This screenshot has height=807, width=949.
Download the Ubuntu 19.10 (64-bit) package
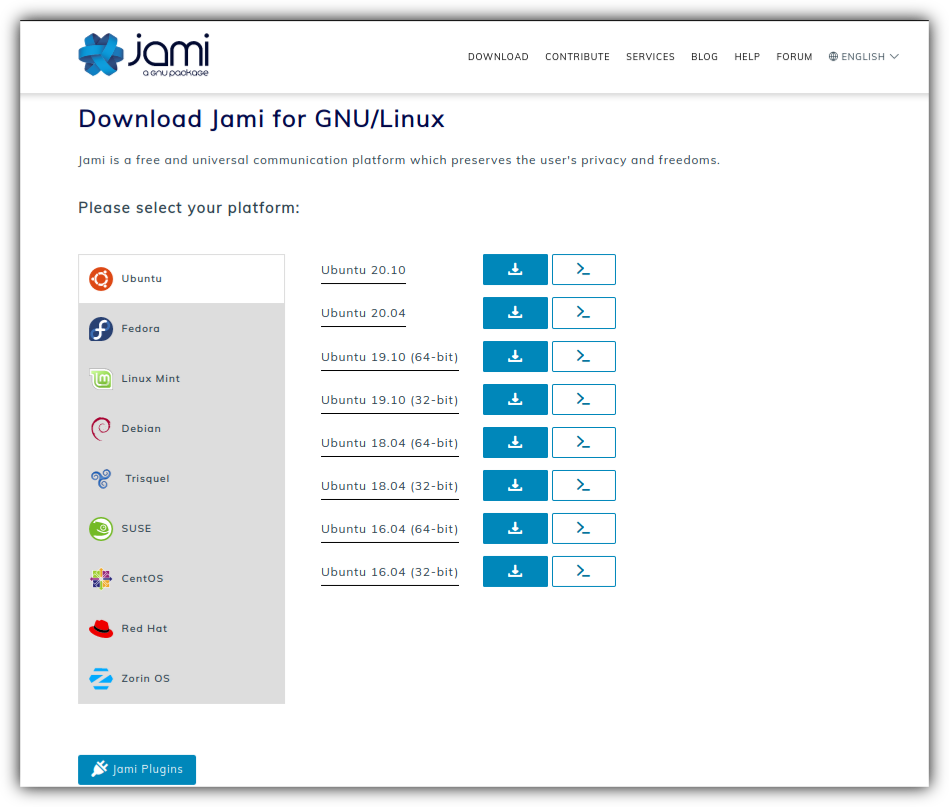coord(515,356)
